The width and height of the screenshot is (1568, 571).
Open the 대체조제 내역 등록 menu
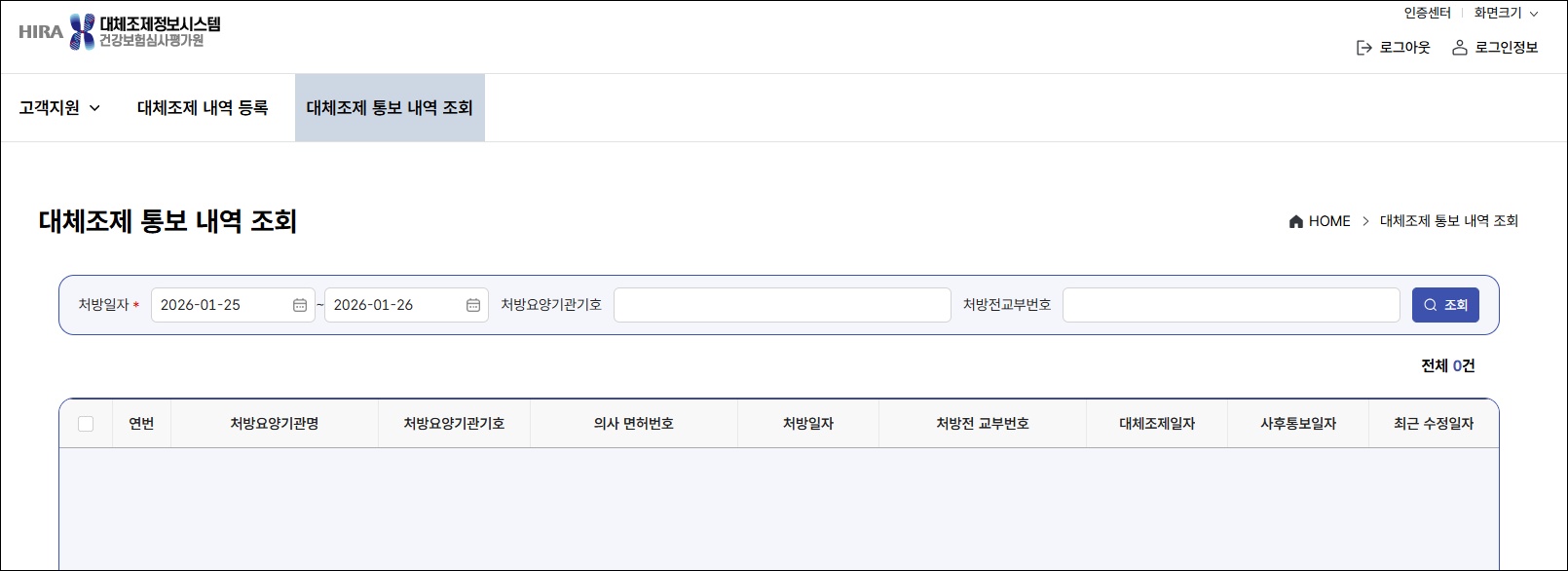pyautogui.click(x=203, y=108)
